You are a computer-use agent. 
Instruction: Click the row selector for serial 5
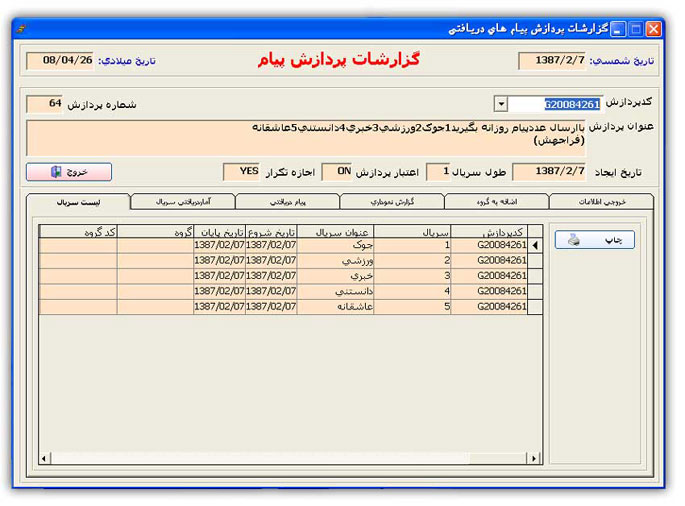pyautogui.click(x=535, y=306)
